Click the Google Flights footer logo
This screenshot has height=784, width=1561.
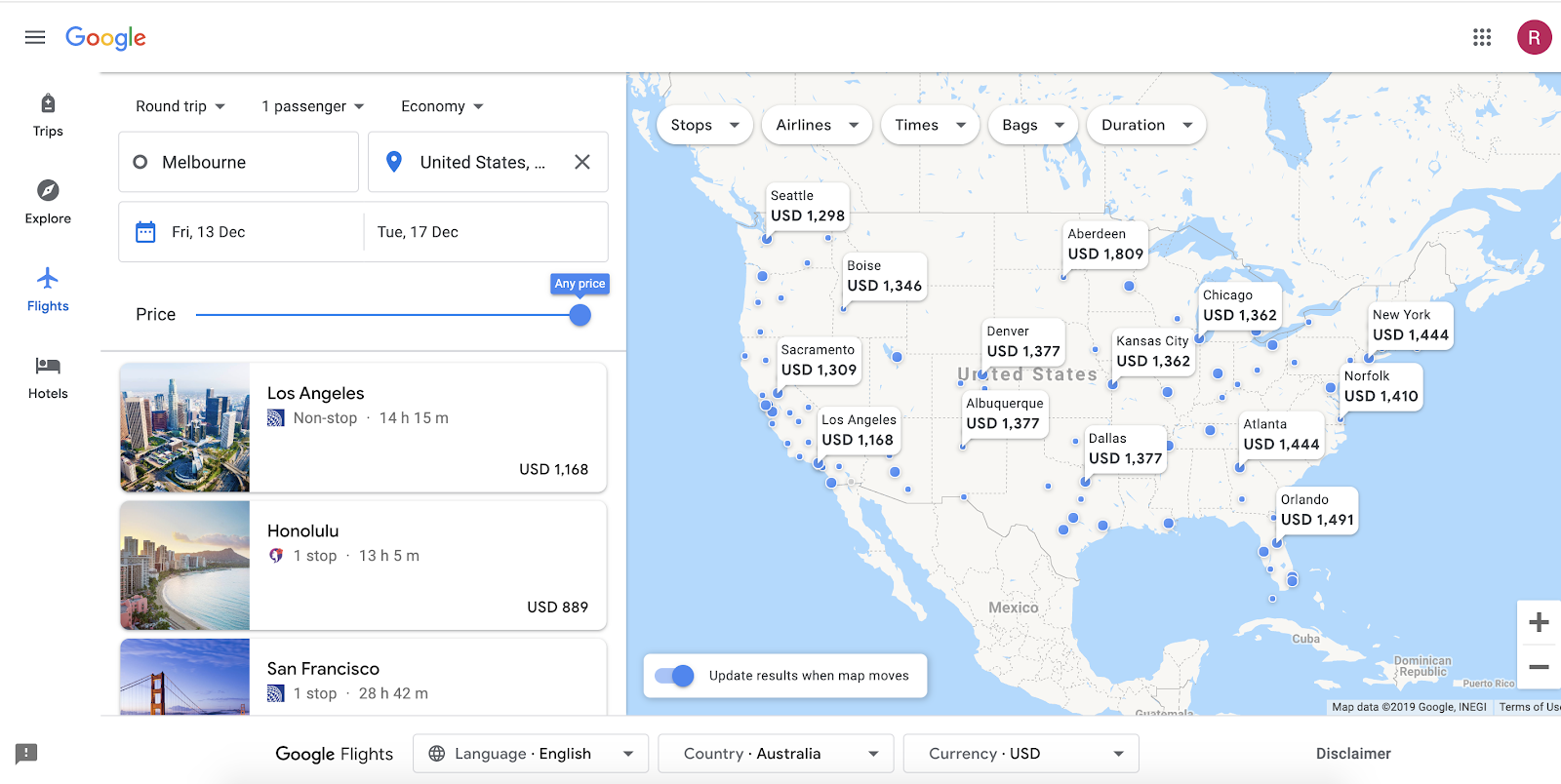334,754
